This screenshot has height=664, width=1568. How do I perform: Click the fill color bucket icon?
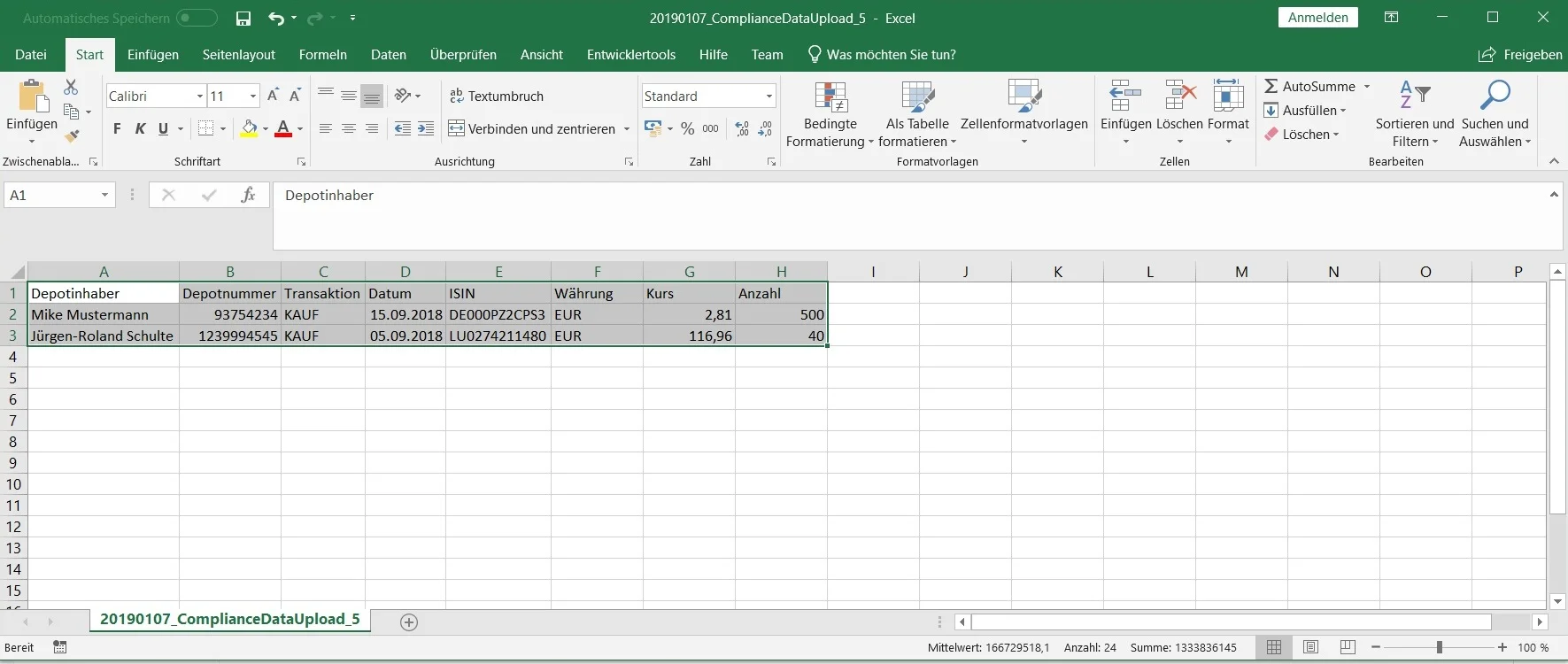(250, 129)
